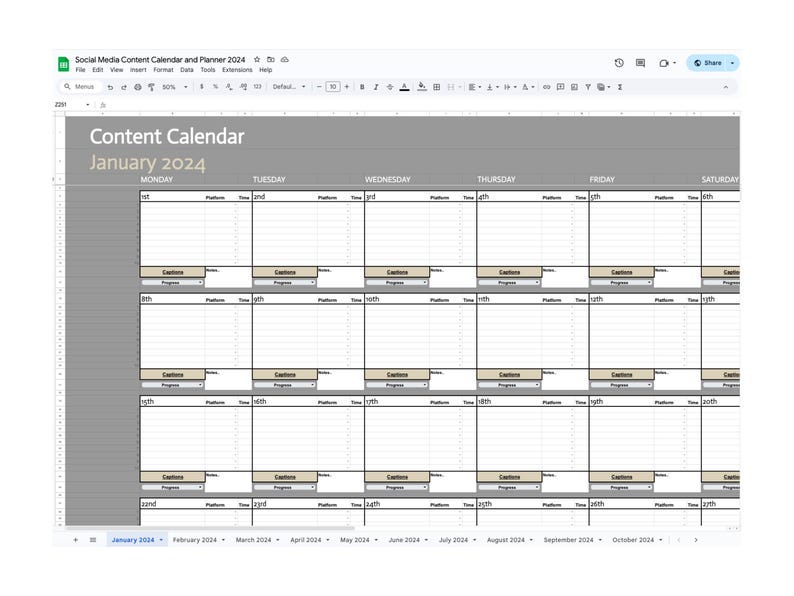
Task: Add a new sheet
Action: pyautogui.click(x=75, y=540)
